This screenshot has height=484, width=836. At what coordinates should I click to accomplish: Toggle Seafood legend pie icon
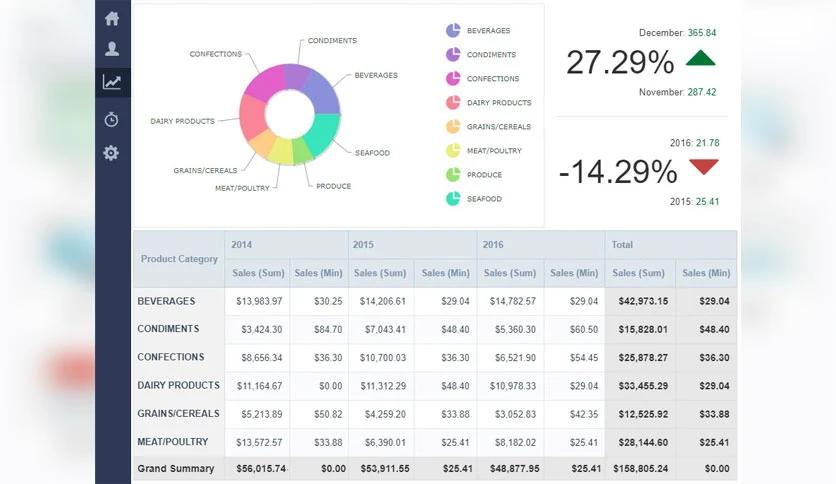click(x=453, y=199)
